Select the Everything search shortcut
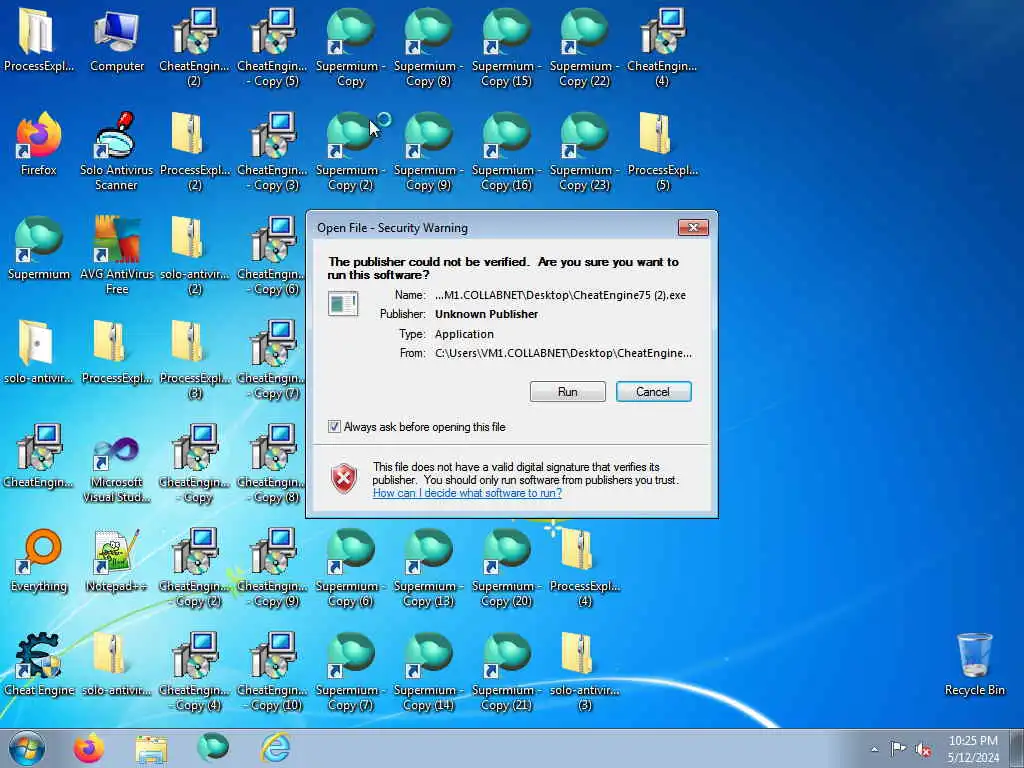Viewport: 1024px width, 768px height. click(x=39, y=560)
